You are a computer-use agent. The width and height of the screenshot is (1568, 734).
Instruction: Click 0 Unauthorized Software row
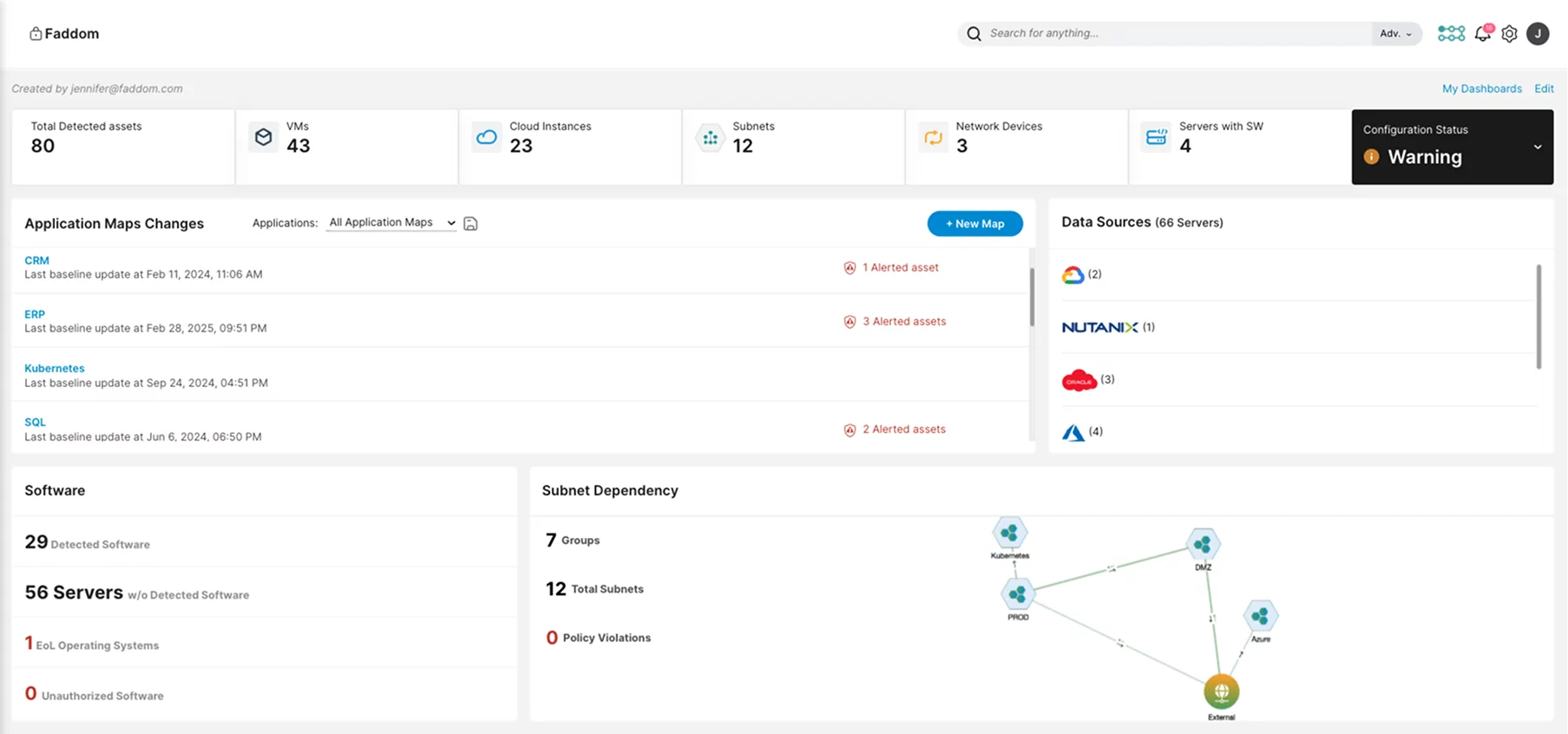coord(264,693)
